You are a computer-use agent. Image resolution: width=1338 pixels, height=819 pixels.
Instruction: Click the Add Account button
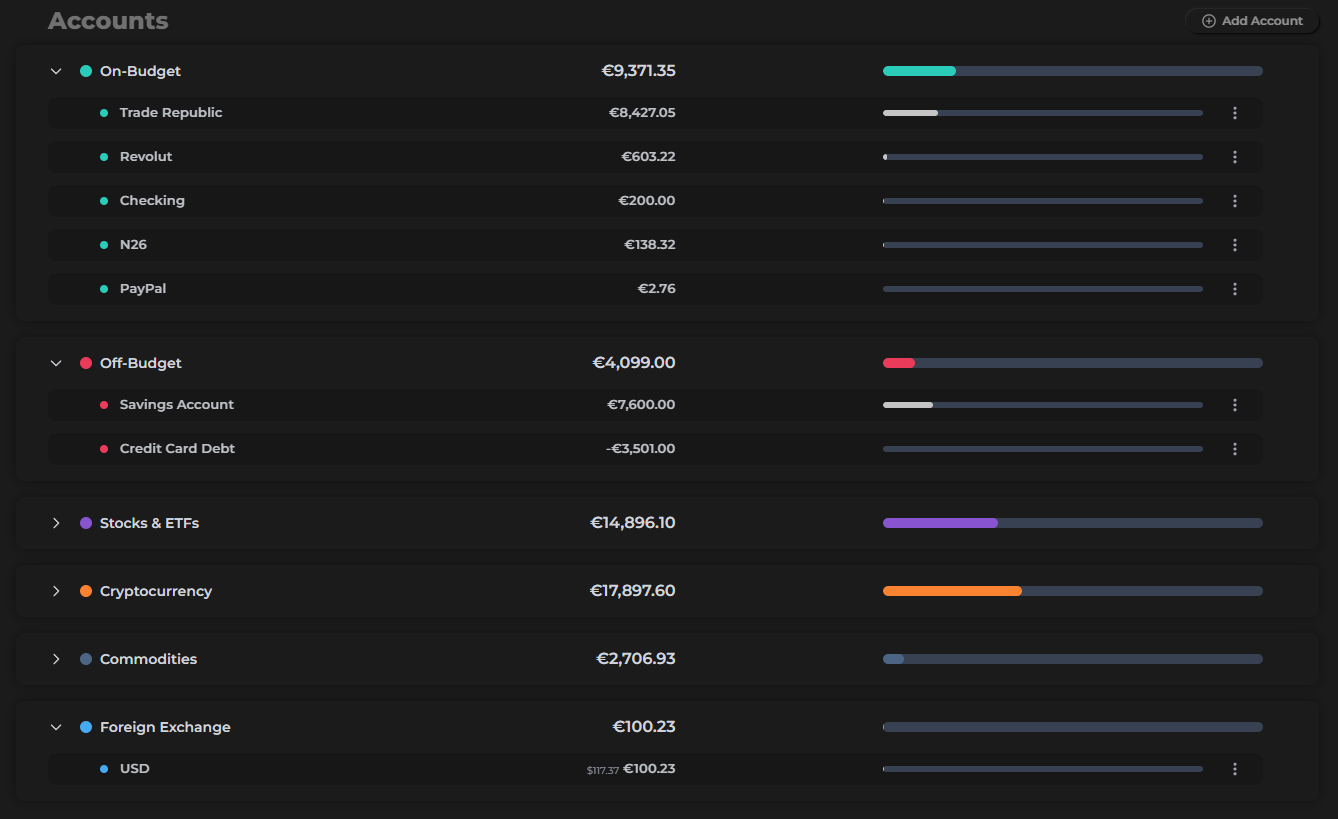[x=1251, y=20]
